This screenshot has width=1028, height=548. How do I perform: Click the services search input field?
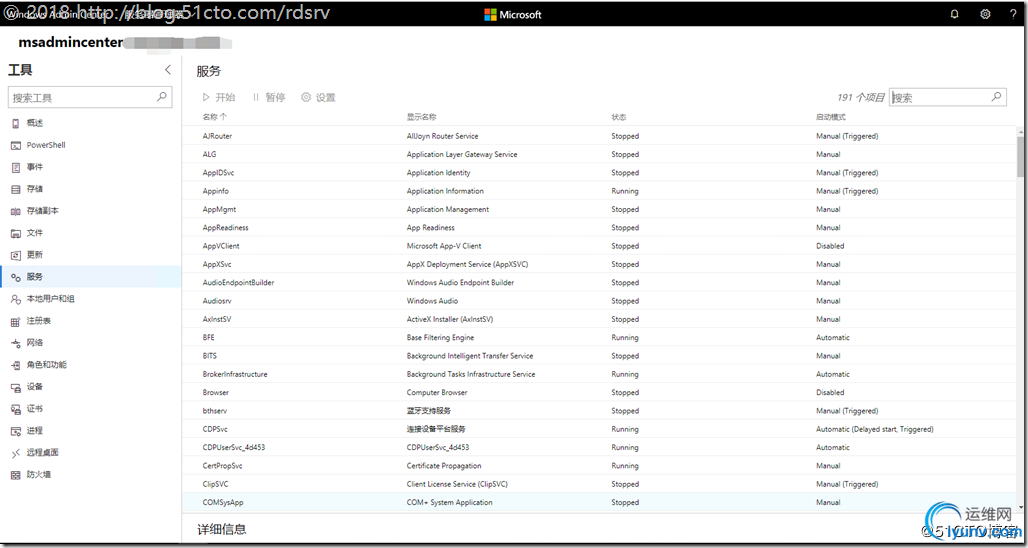[x=947, y=97]
